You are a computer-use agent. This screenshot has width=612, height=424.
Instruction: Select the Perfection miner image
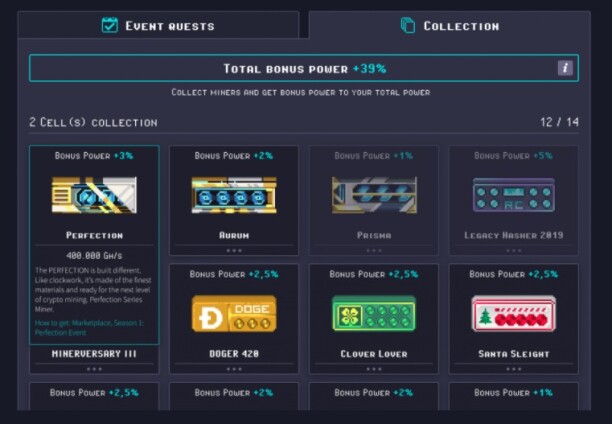click(x=94, y=195)
